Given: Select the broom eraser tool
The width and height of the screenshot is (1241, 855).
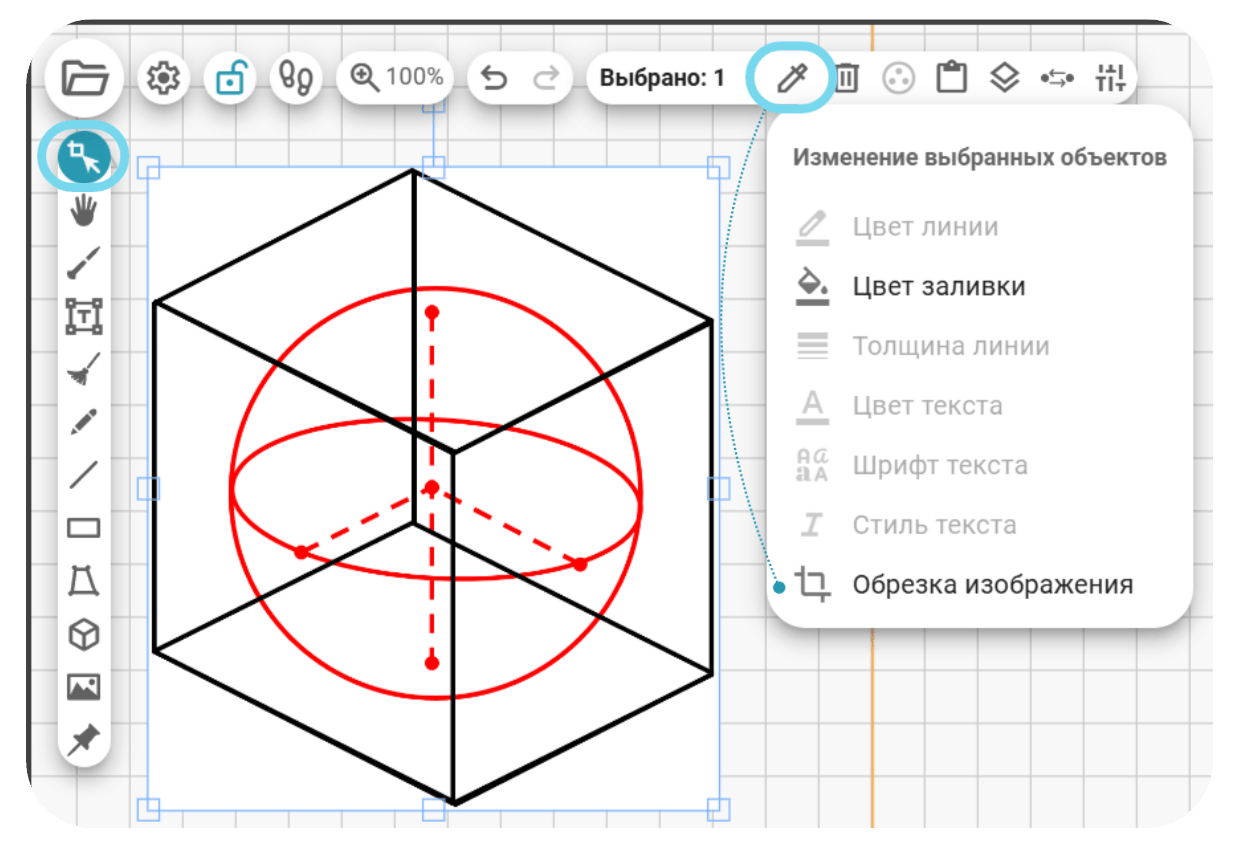Looking at the screenshot, I should [x=84, y=370].
